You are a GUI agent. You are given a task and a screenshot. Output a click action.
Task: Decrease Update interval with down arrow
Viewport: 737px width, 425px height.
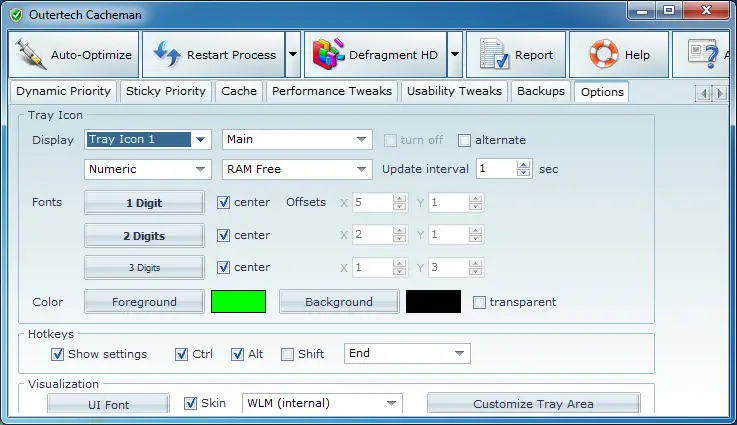[524, 173]
